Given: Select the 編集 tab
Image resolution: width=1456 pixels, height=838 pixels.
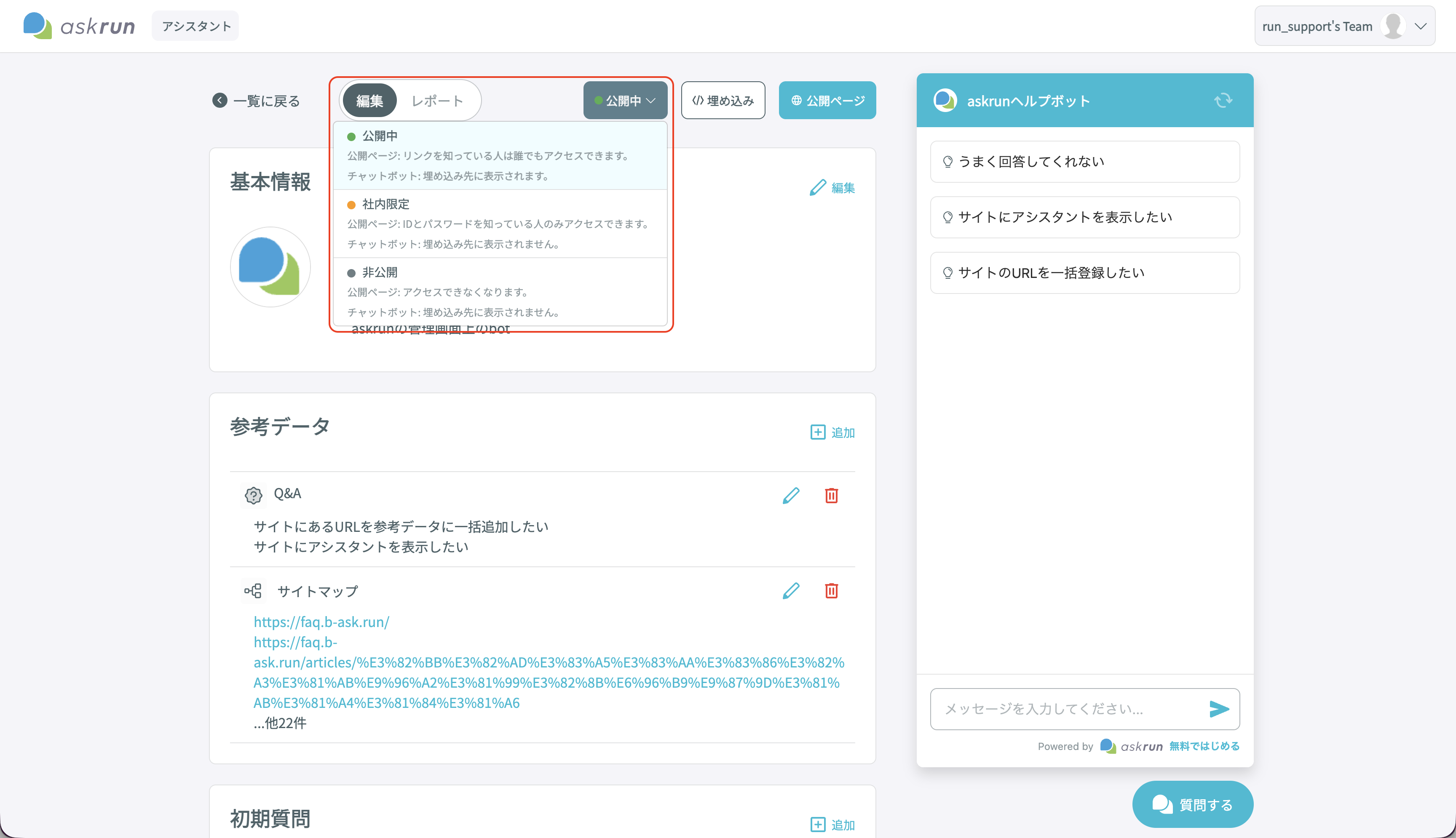Looking at the screenshot, I should [369, 101].
